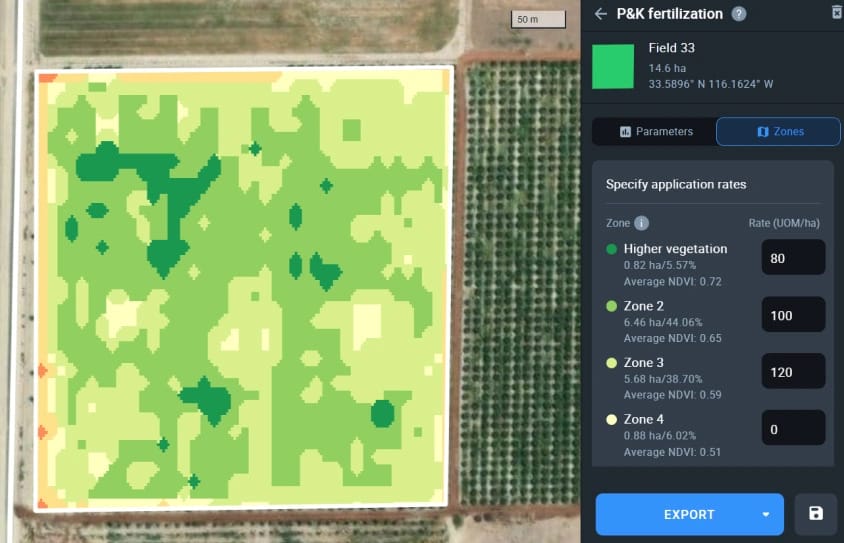Click 'Average NDVI: 0.51' text

coord(672,452)
